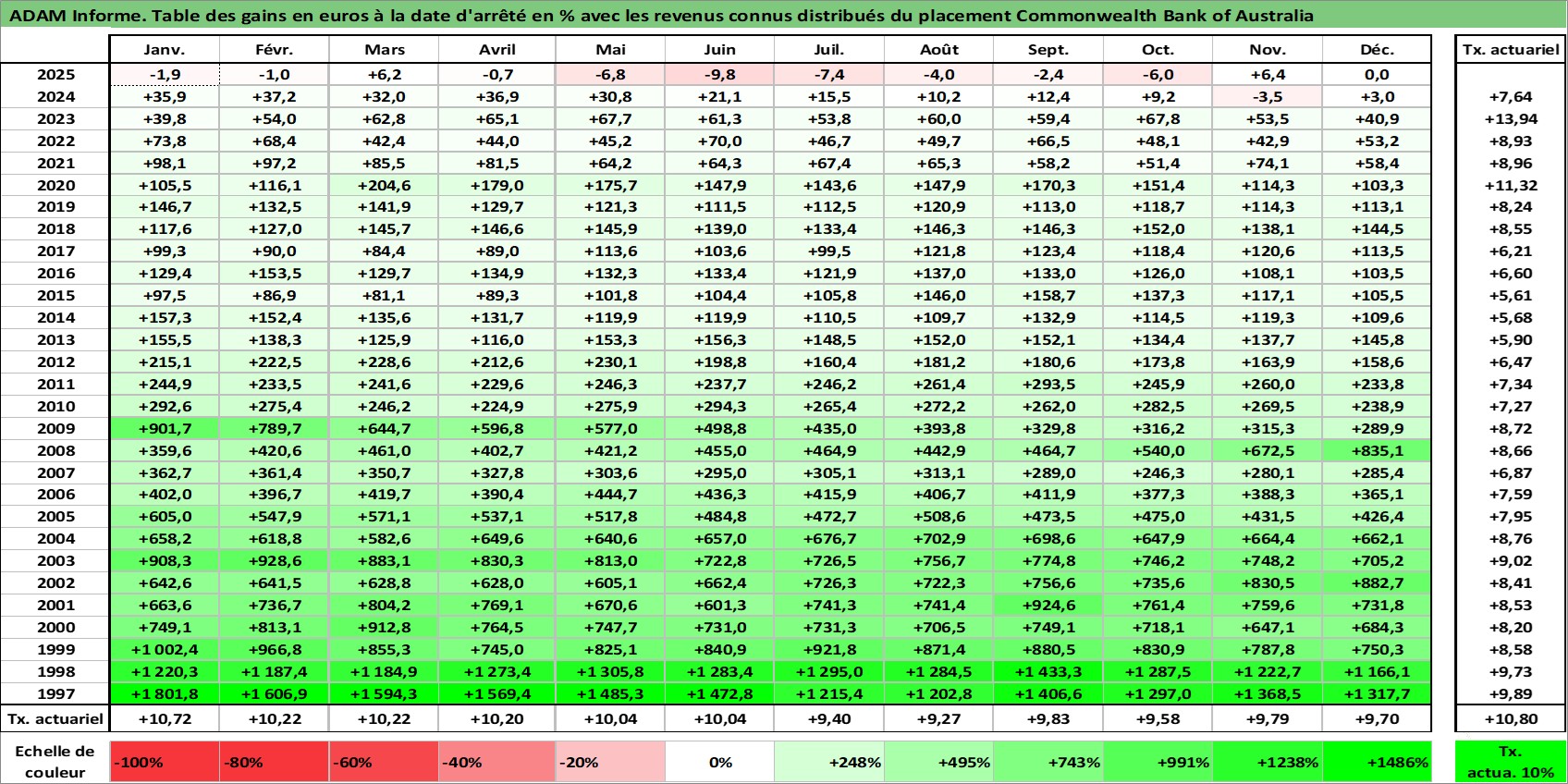This screenshot has width=1568, height=784.
Task: Click the +11,32 actuarial rate for 2020
Action: pyautogui.click(x=1511, y=185)
